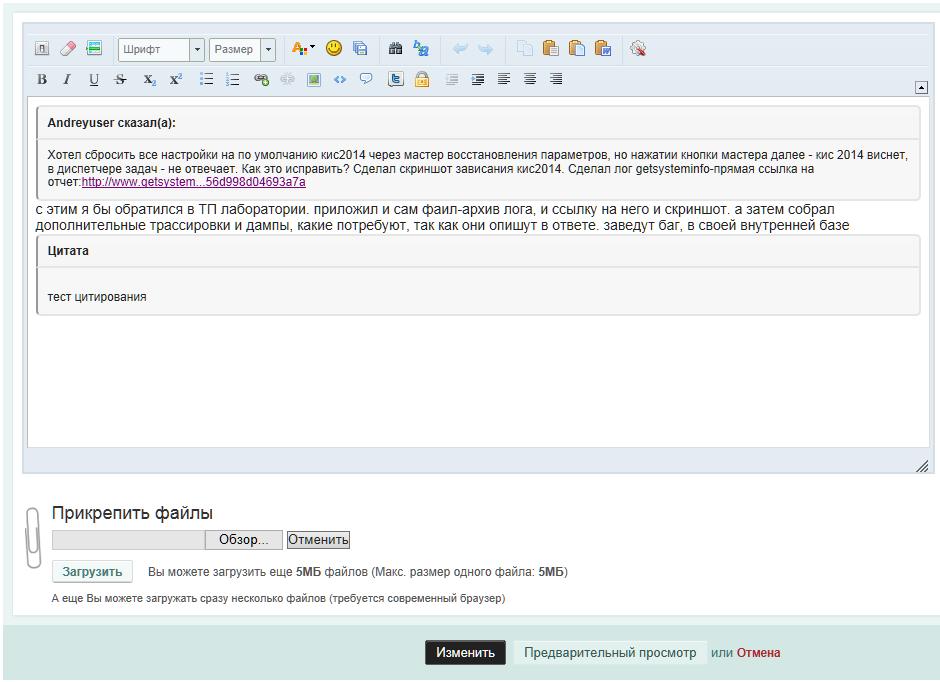Click the strikethrough icon
This screenshot has width=940, height=682.
(x=121, y=80)
